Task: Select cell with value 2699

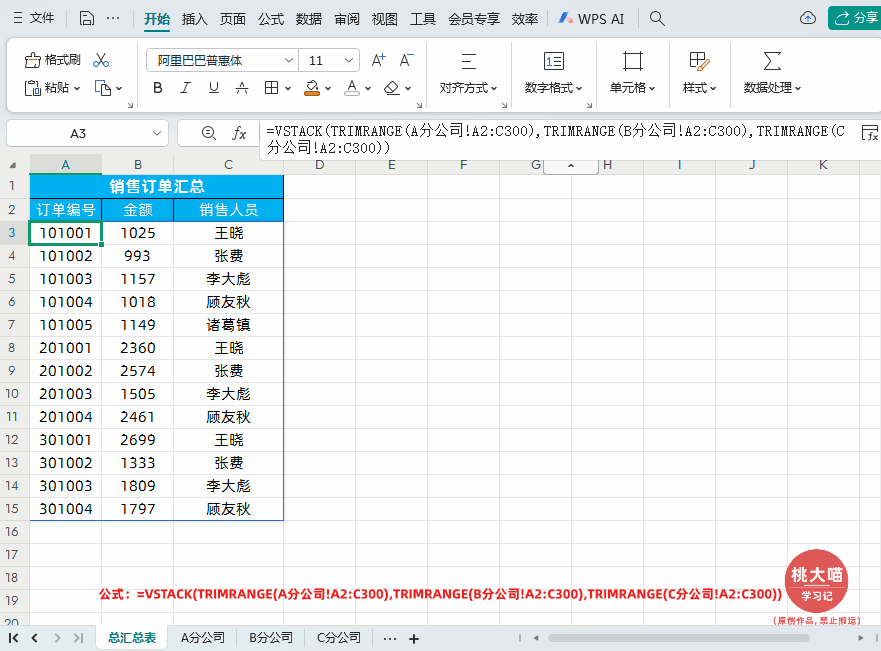Action: [138, 440]
